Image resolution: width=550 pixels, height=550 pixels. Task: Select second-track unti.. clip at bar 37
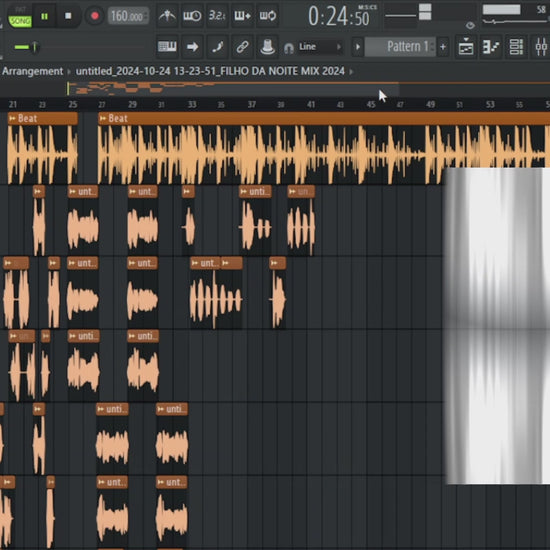click(255, 220)
